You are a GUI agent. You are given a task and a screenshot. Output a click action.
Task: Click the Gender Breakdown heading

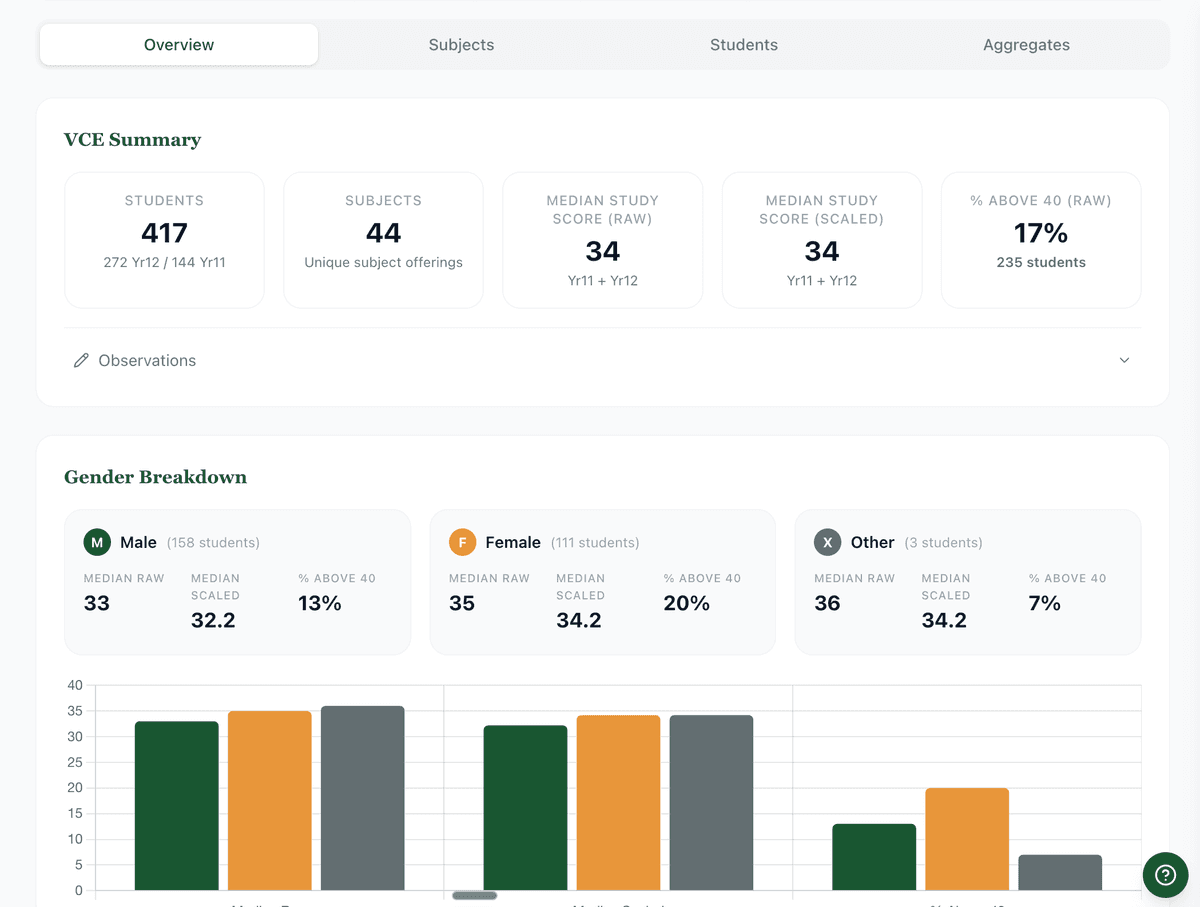[155, 477]
